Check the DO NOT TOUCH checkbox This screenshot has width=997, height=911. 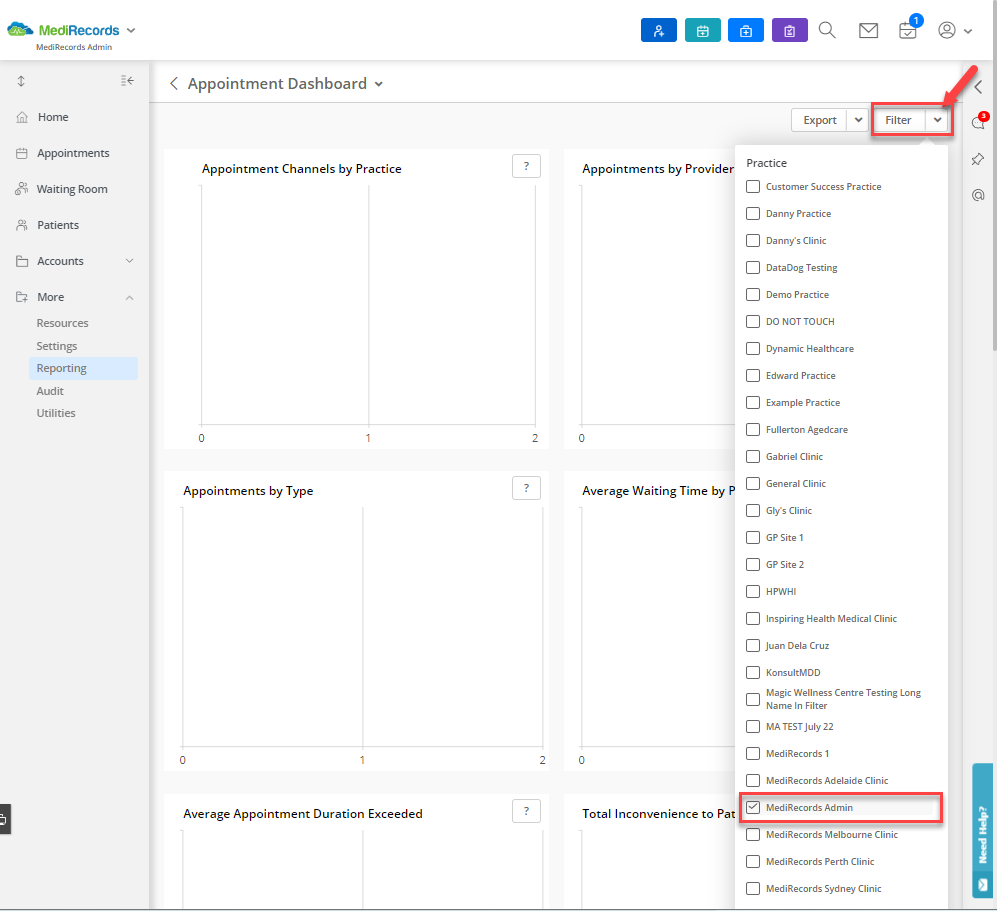(753, 322)
